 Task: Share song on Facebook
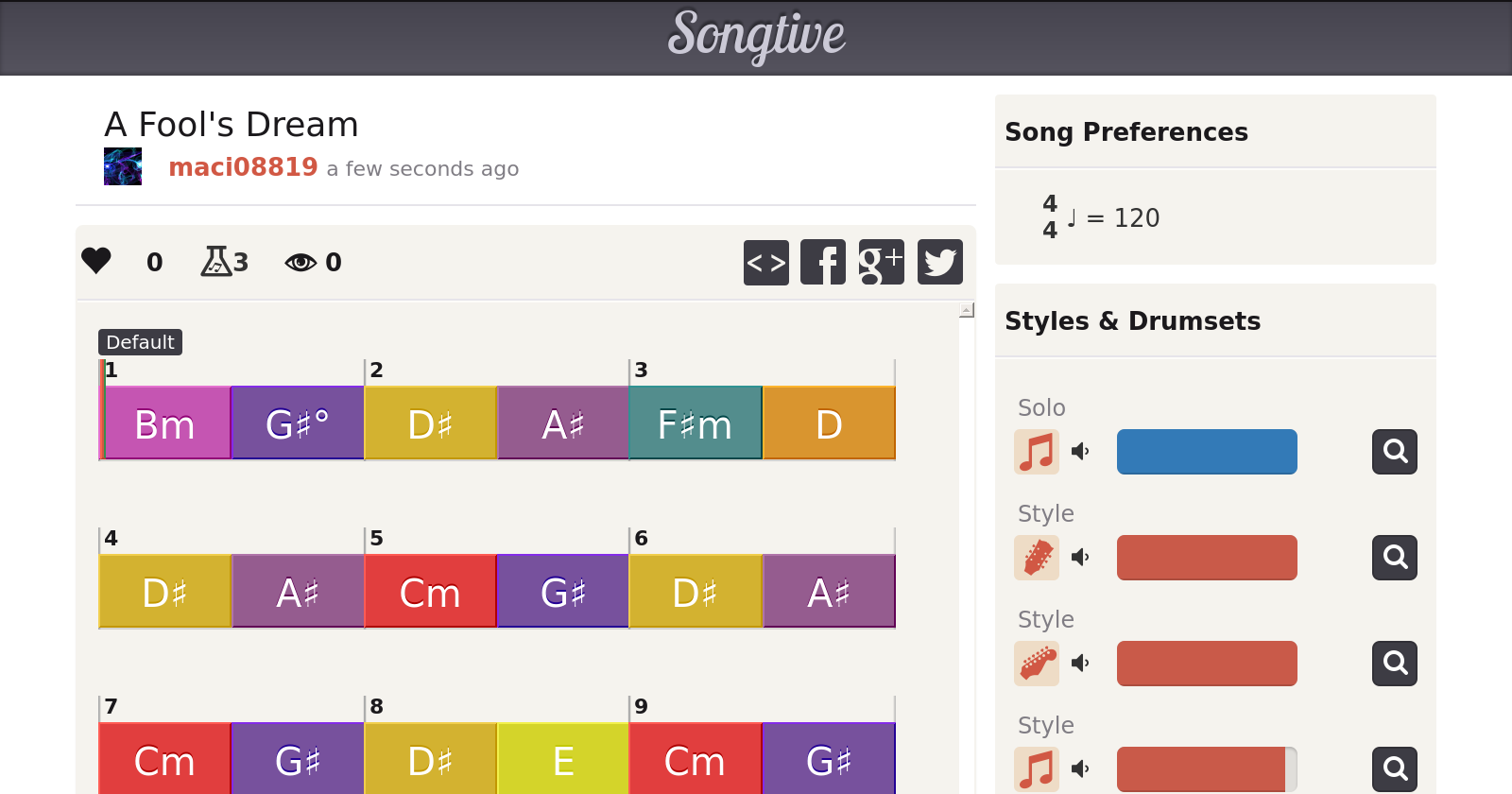[x=823, y=262]
